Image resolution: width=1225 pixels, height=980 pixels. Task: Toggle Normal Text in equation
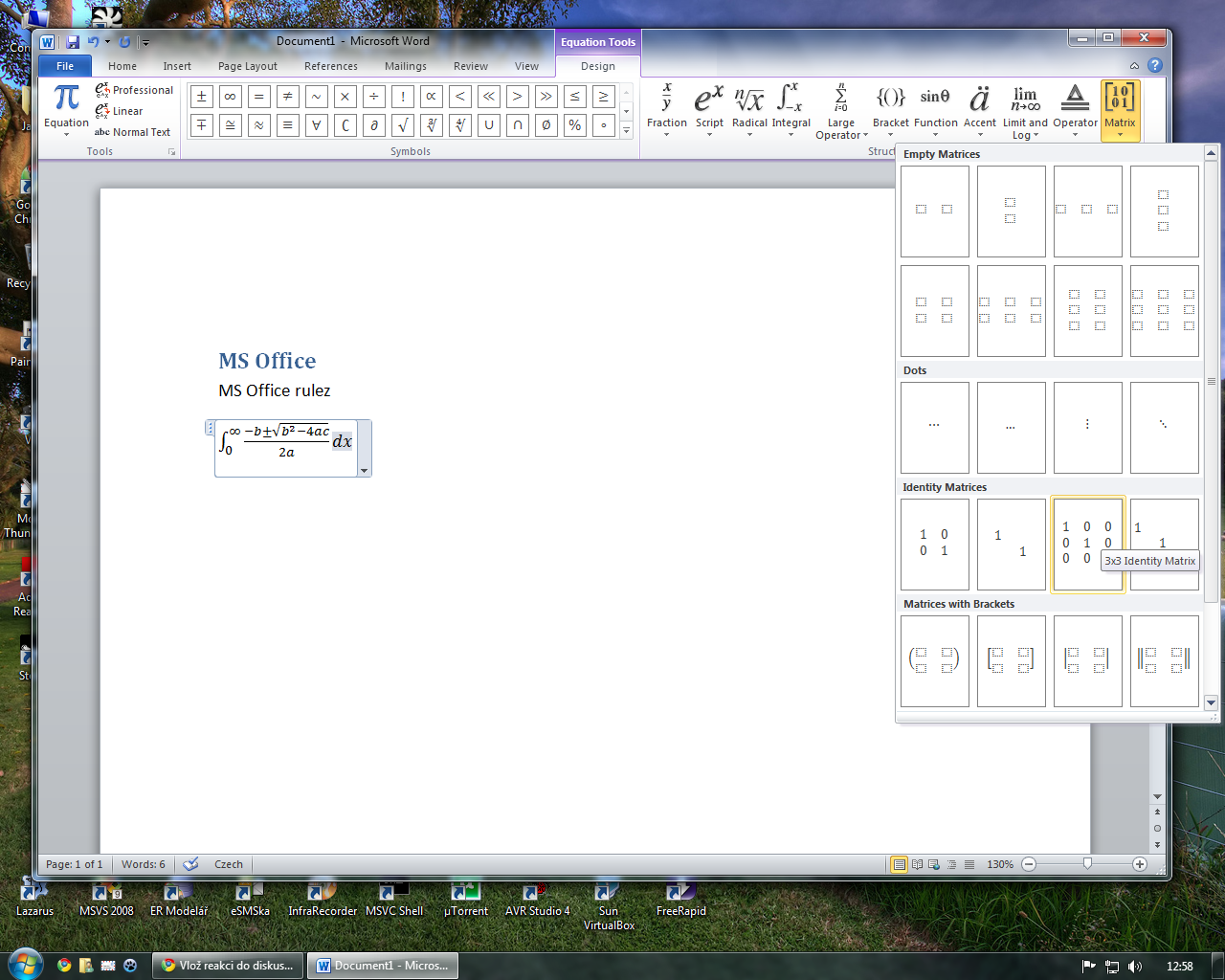coord(132,132)
